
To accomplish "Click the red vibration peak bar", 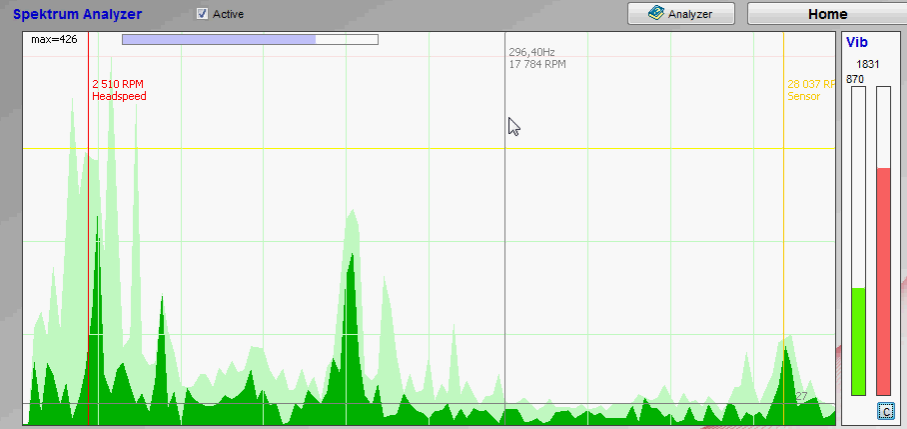I will pos(883,280).
